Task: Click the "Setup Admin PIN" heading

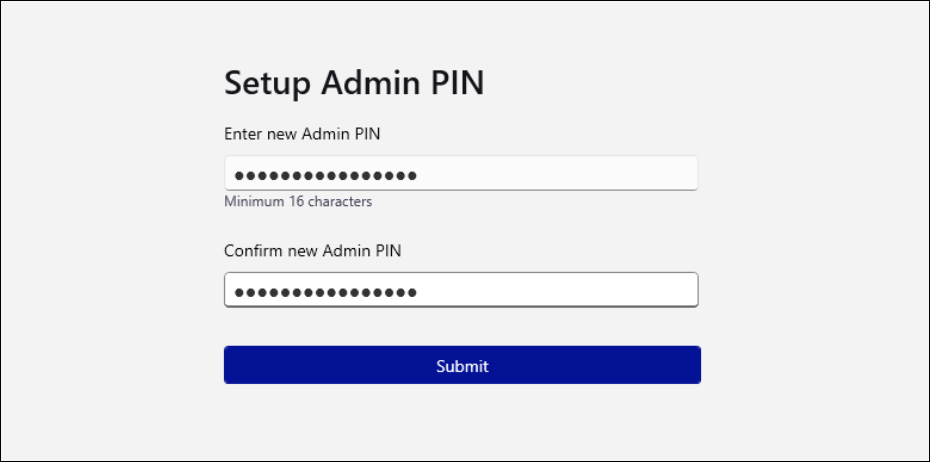Action: [354, 83]
